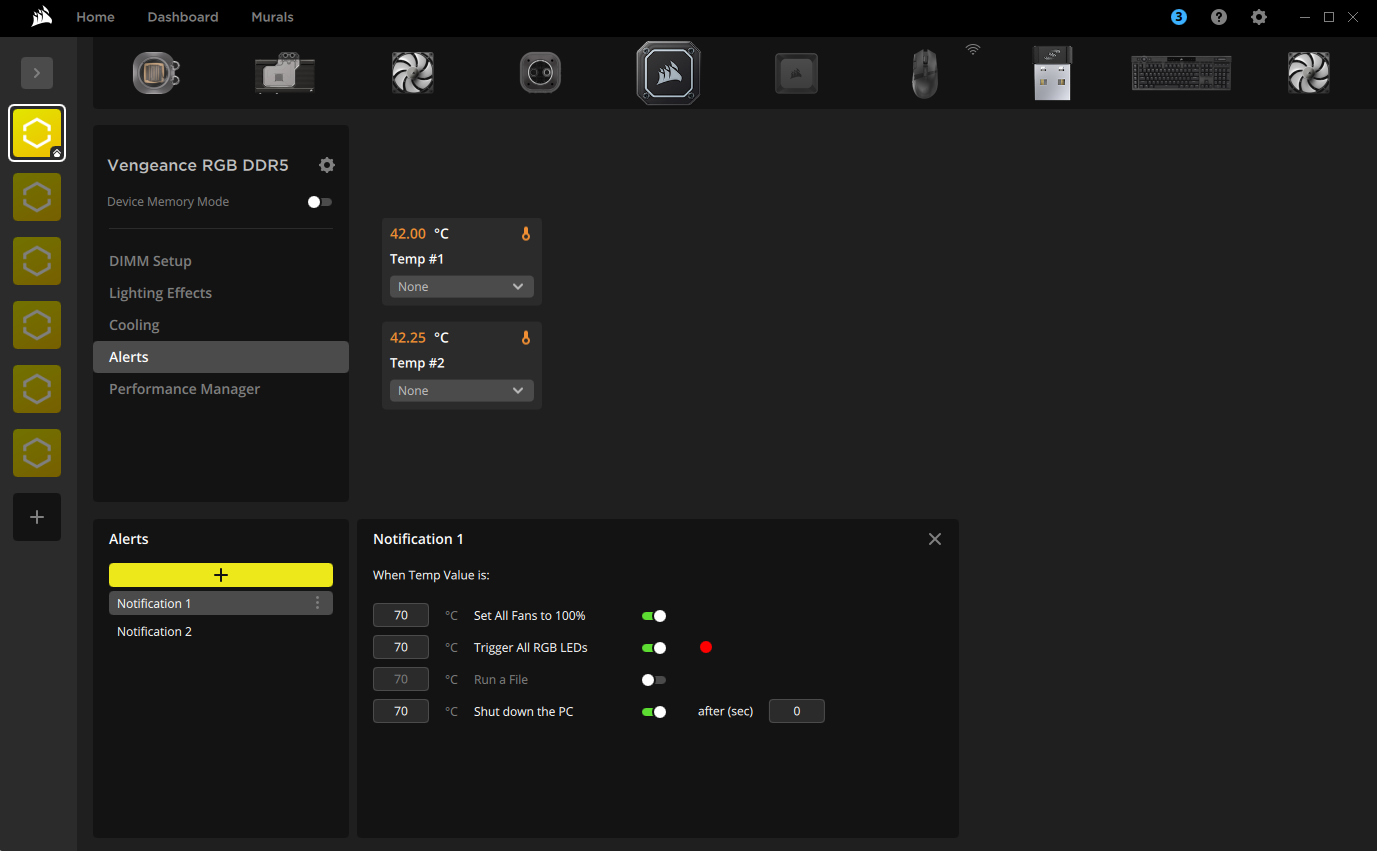Open Vengeance RGB DDR5 settings gear

coord(326,164)
